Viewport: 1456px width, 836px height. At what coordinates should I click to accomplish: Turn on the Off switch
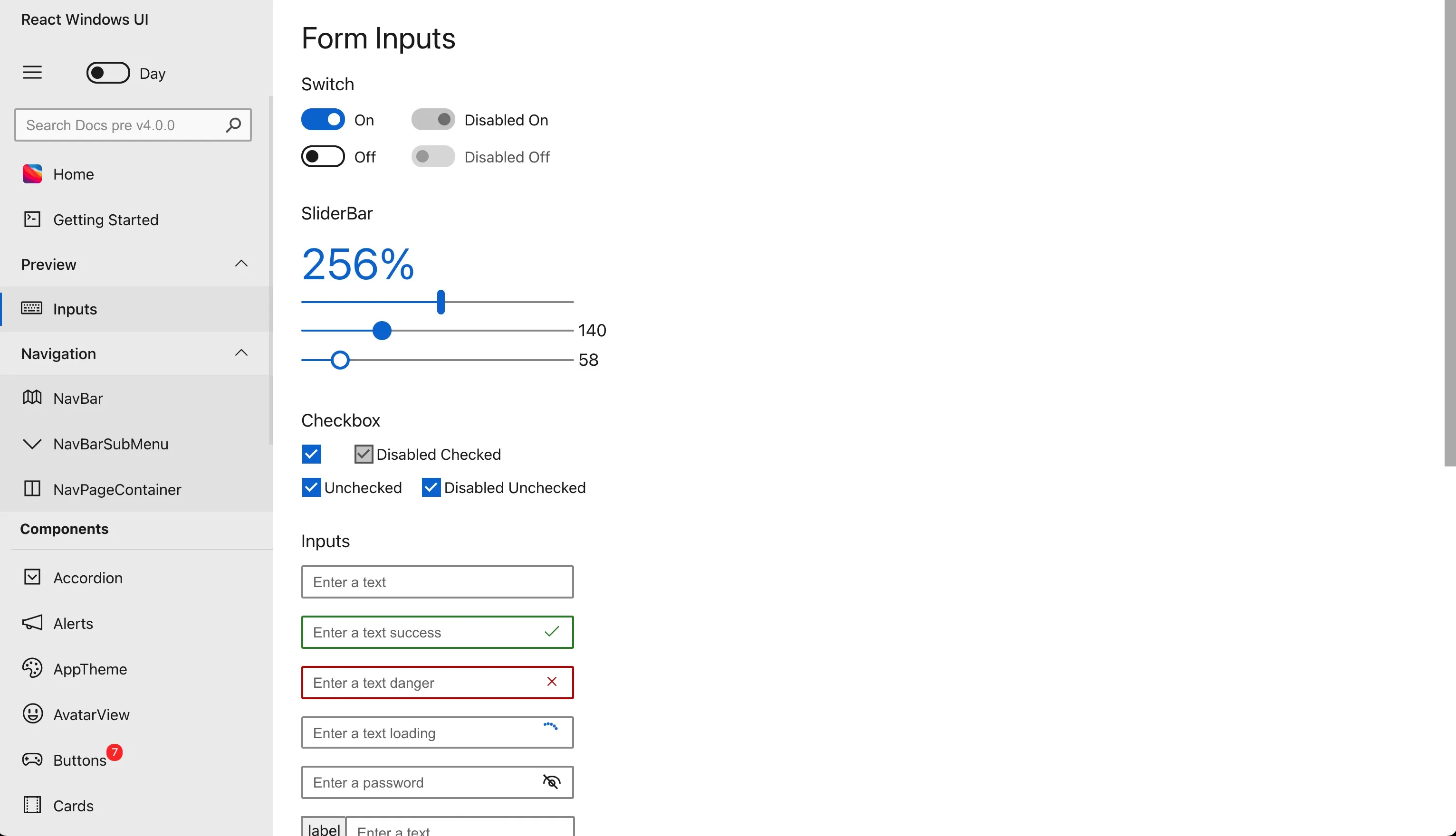(323, 157)
